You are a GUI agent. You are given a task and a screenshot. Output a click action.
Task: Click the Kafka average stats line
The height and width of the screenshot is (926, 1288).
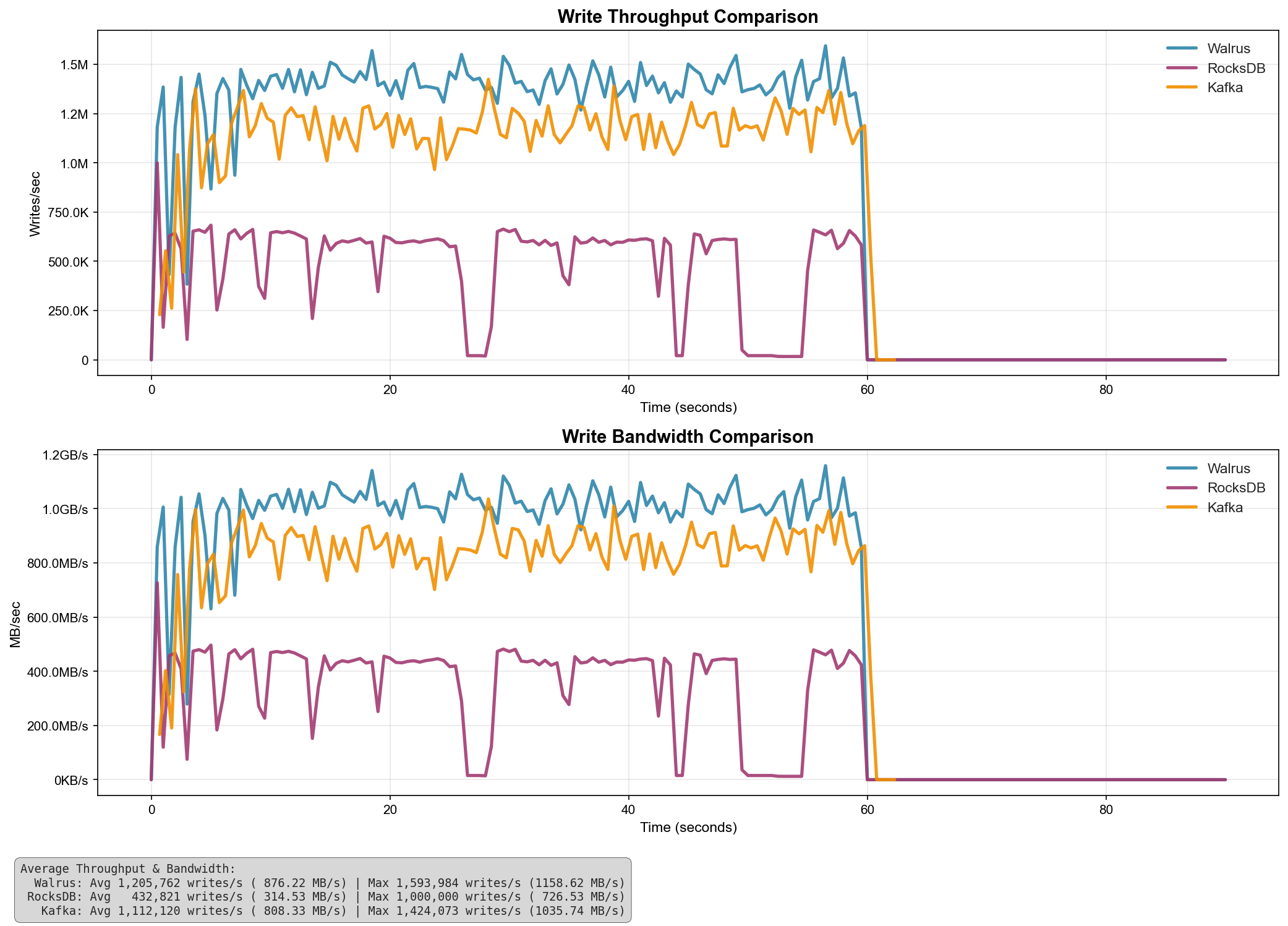(x=333, y=911)
